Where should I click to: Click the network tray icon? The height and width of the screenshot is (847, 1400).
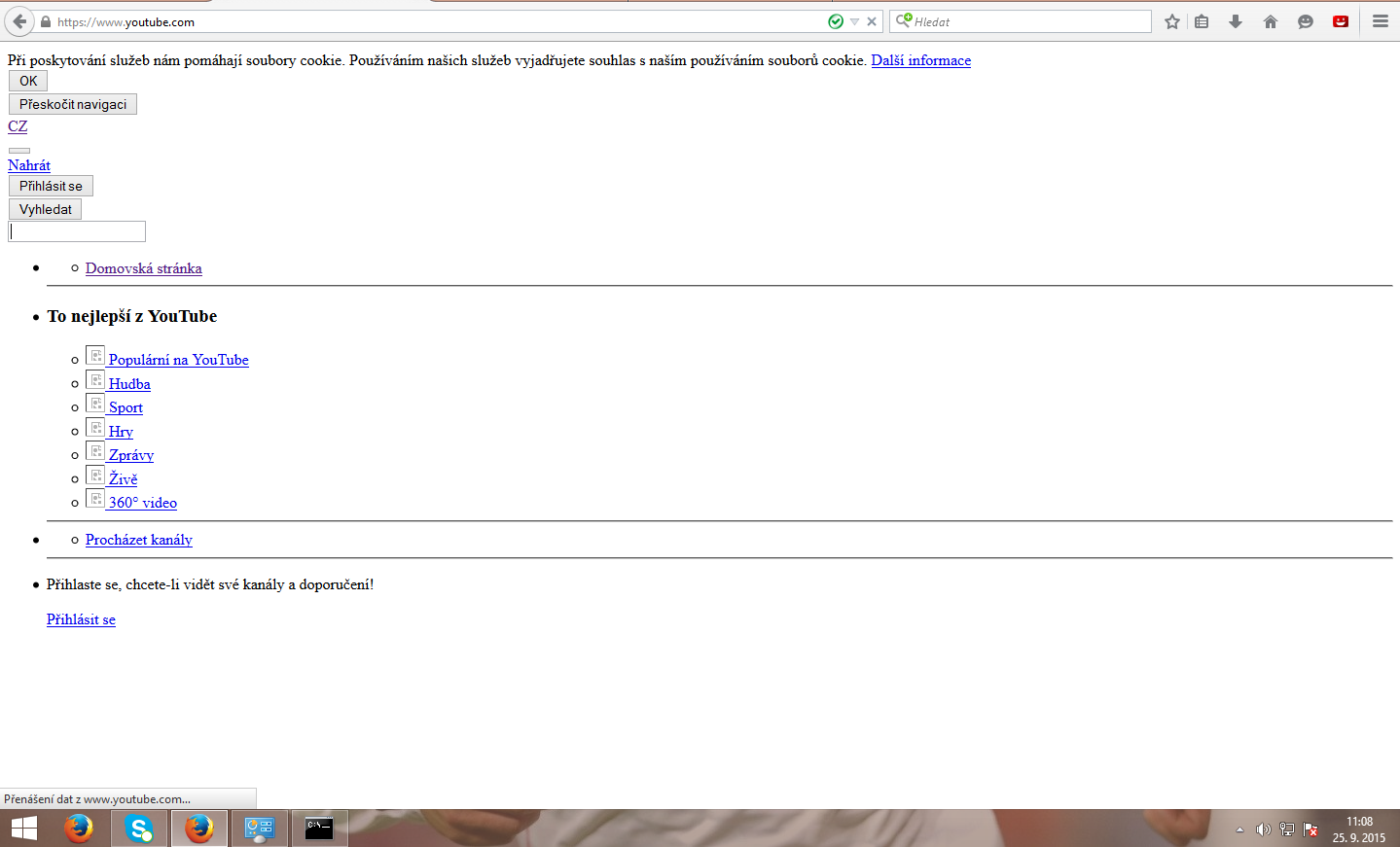(x=1287, y=829)
